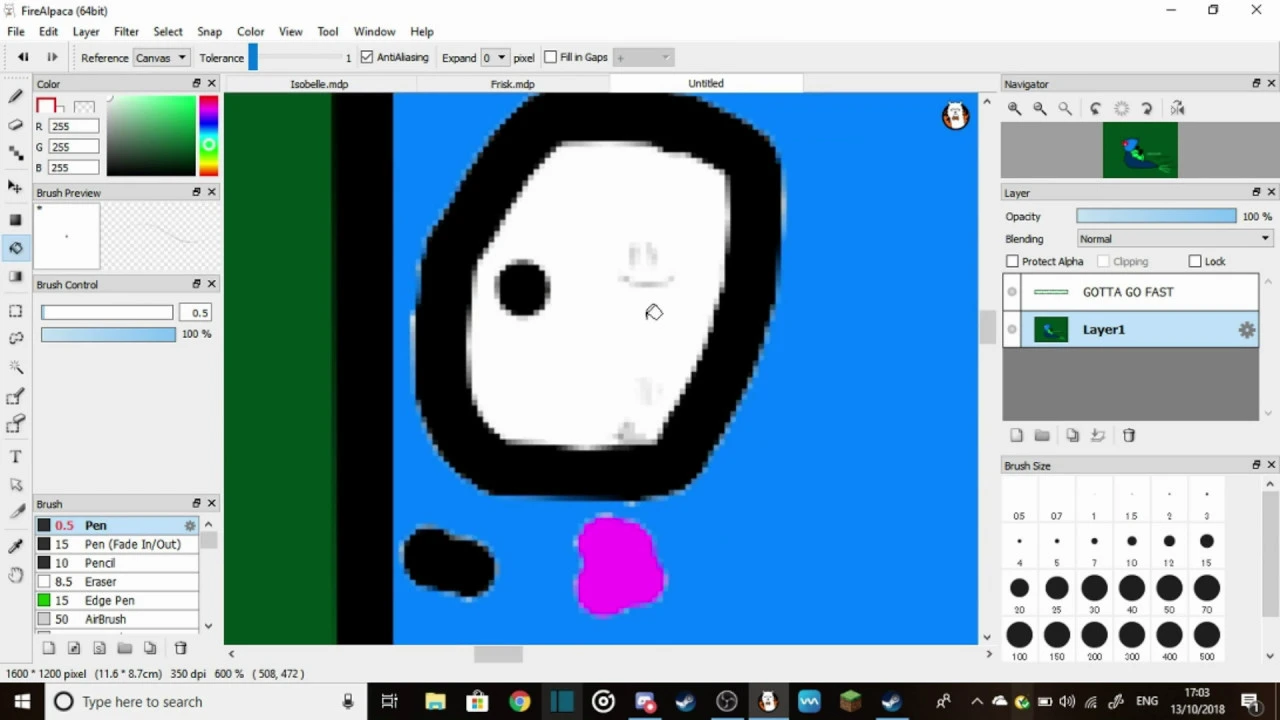Select the Move tool in the left toolbar
The image size is (1280, 720).
tap(15, 187)
